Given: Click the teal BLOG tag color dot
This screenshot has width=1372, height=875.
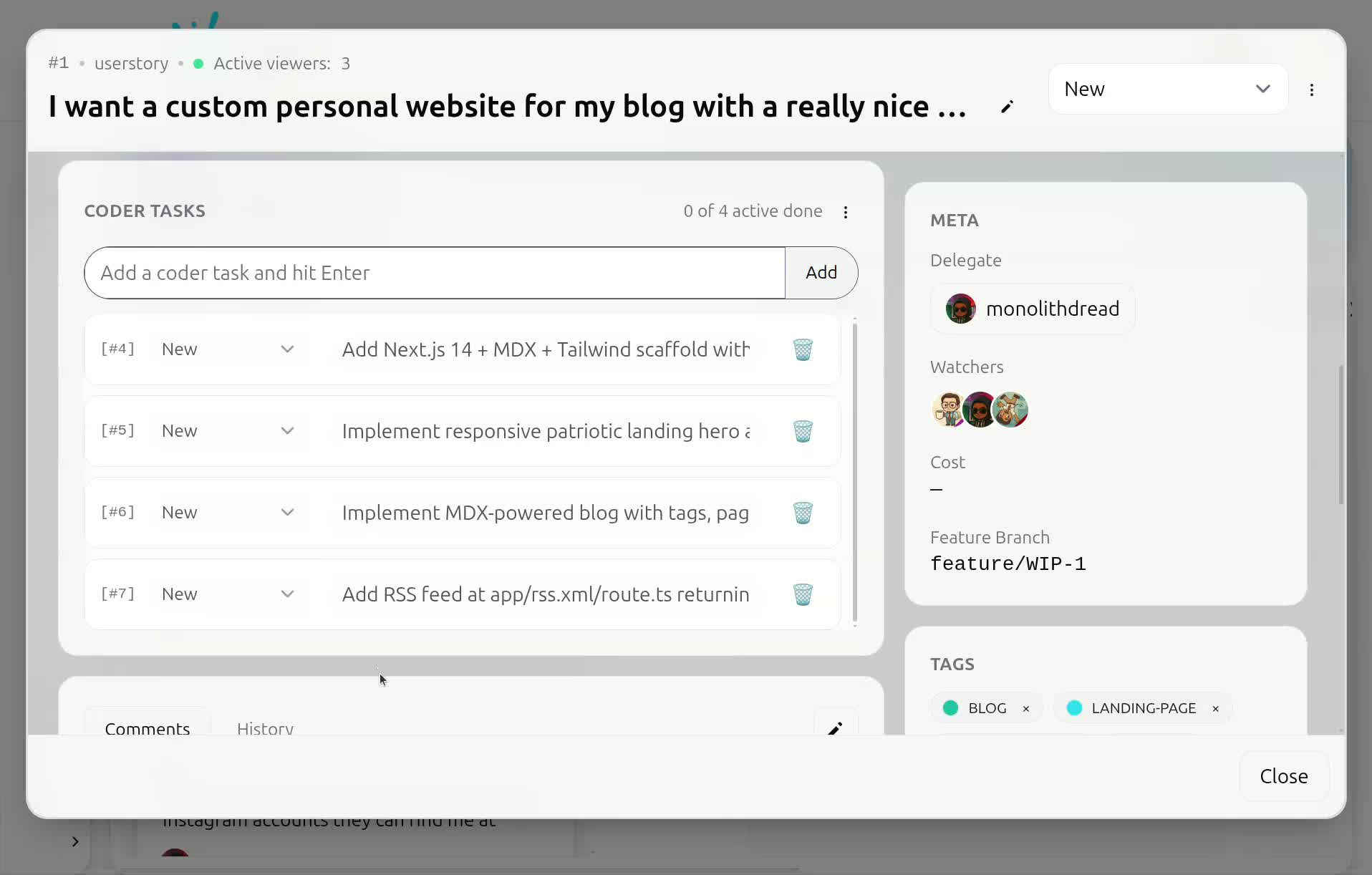Looking at the screenshot, I should pos(951,708).
